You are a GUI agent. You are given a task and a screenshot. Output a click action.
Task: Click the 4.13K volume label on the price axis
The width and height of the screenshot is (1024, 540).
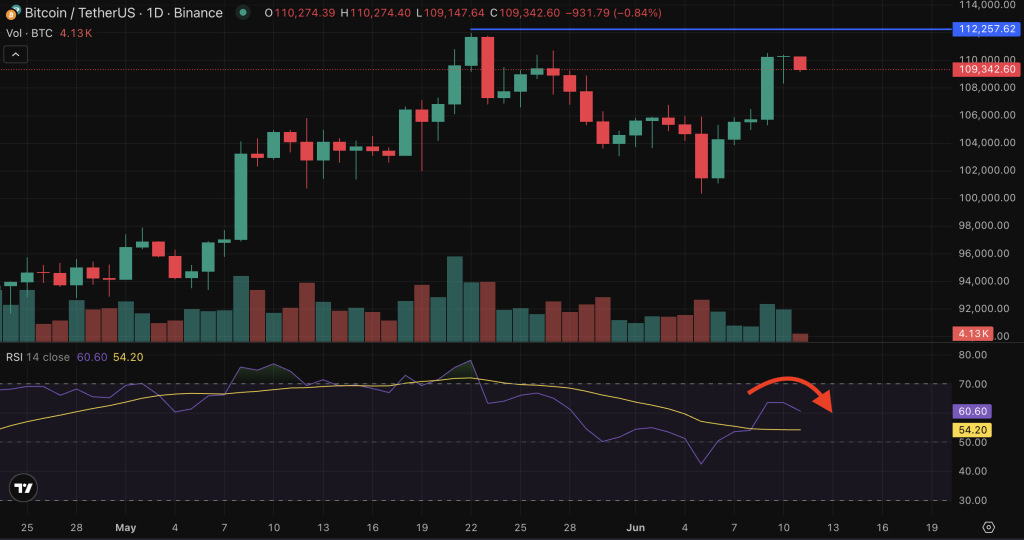point(973,334)
